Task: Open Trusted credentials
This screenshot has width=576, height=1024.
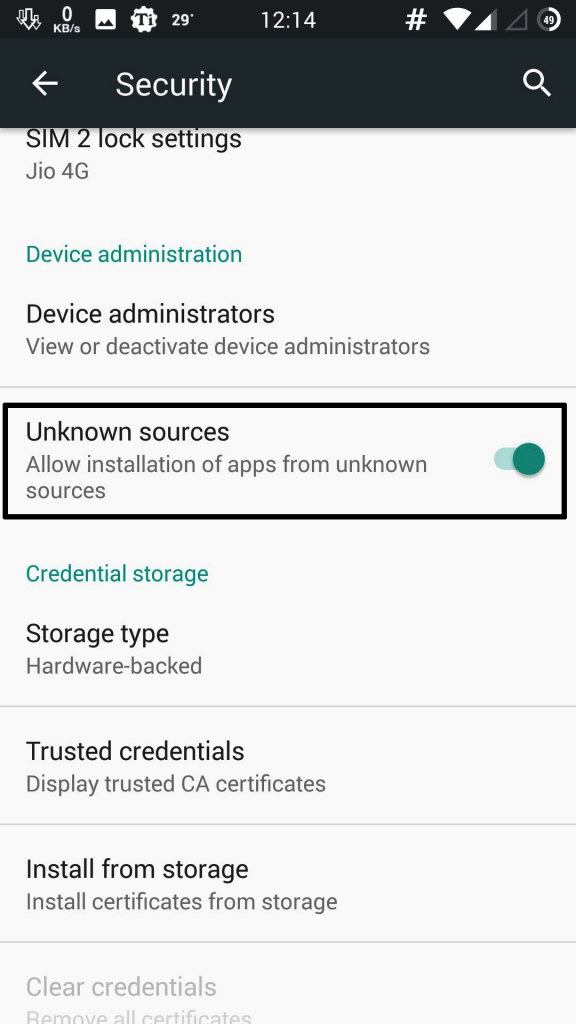Action: (x=288, y=765)
